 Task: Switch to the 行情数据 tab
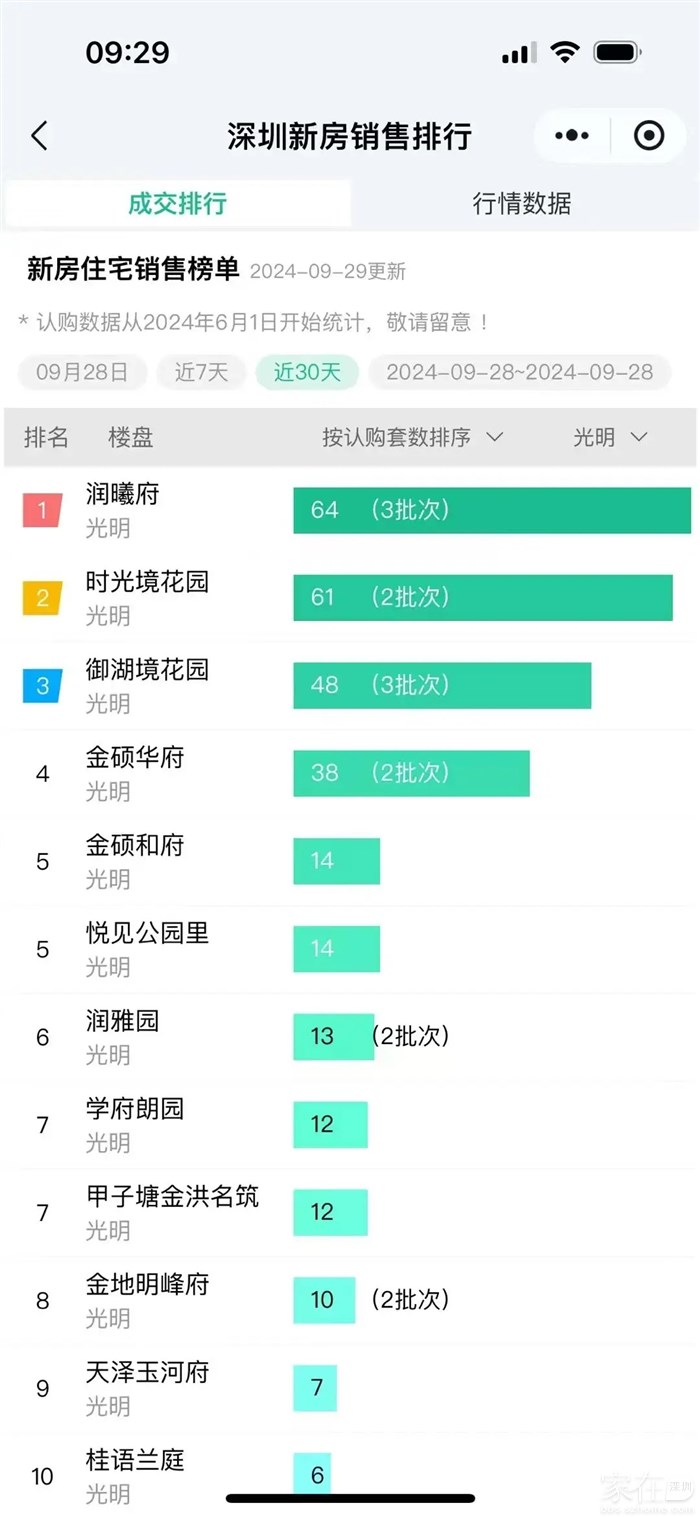[522, 204]
